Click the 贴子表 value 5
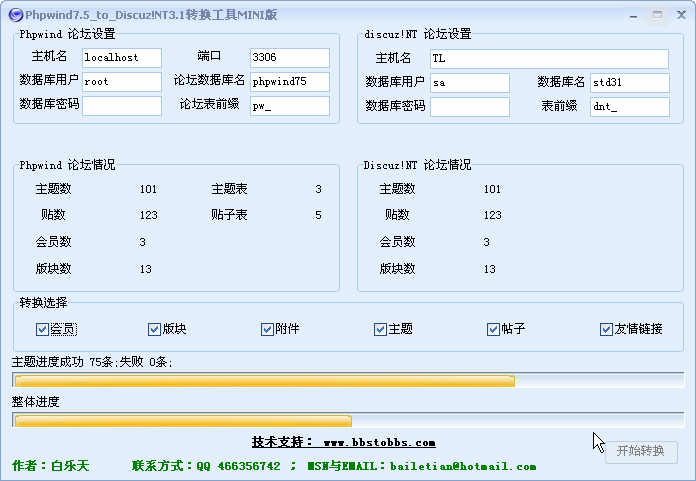The height and width of the screenshot is (481, 696). click(x=318, y=216)
